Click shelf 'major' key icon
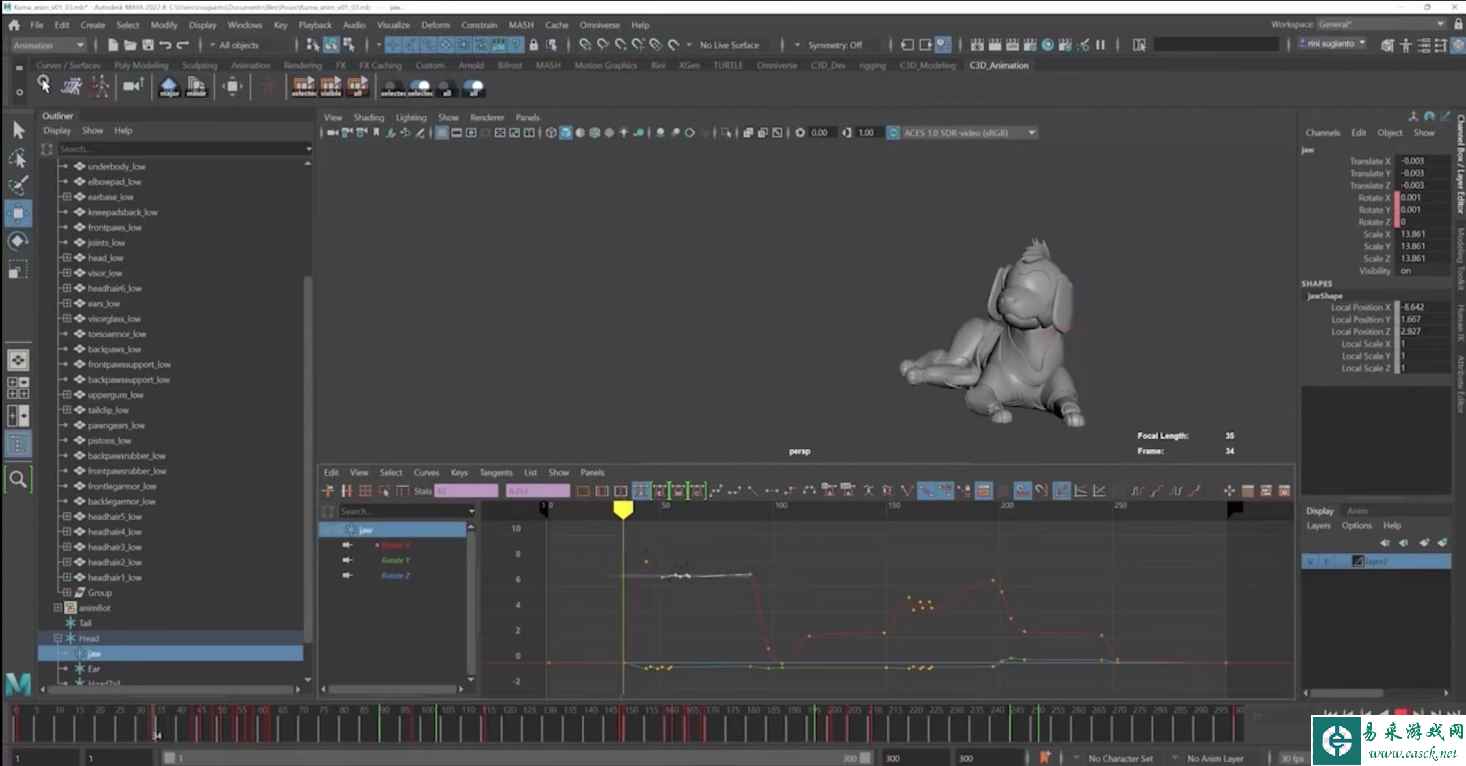1466x766 pixels. 169,87
